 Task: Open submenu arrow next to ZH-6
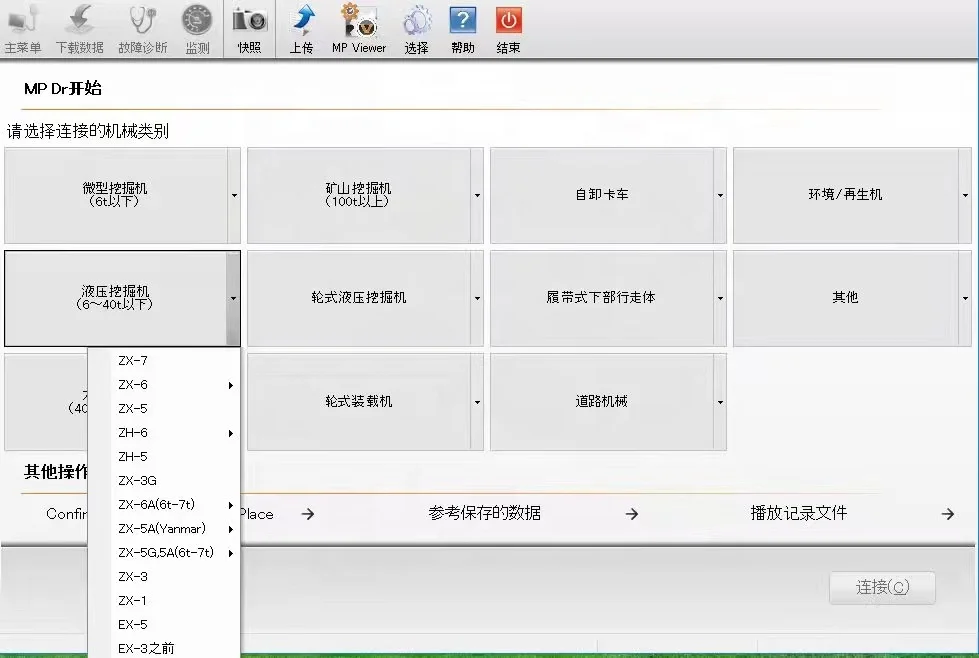coord(231,433)
